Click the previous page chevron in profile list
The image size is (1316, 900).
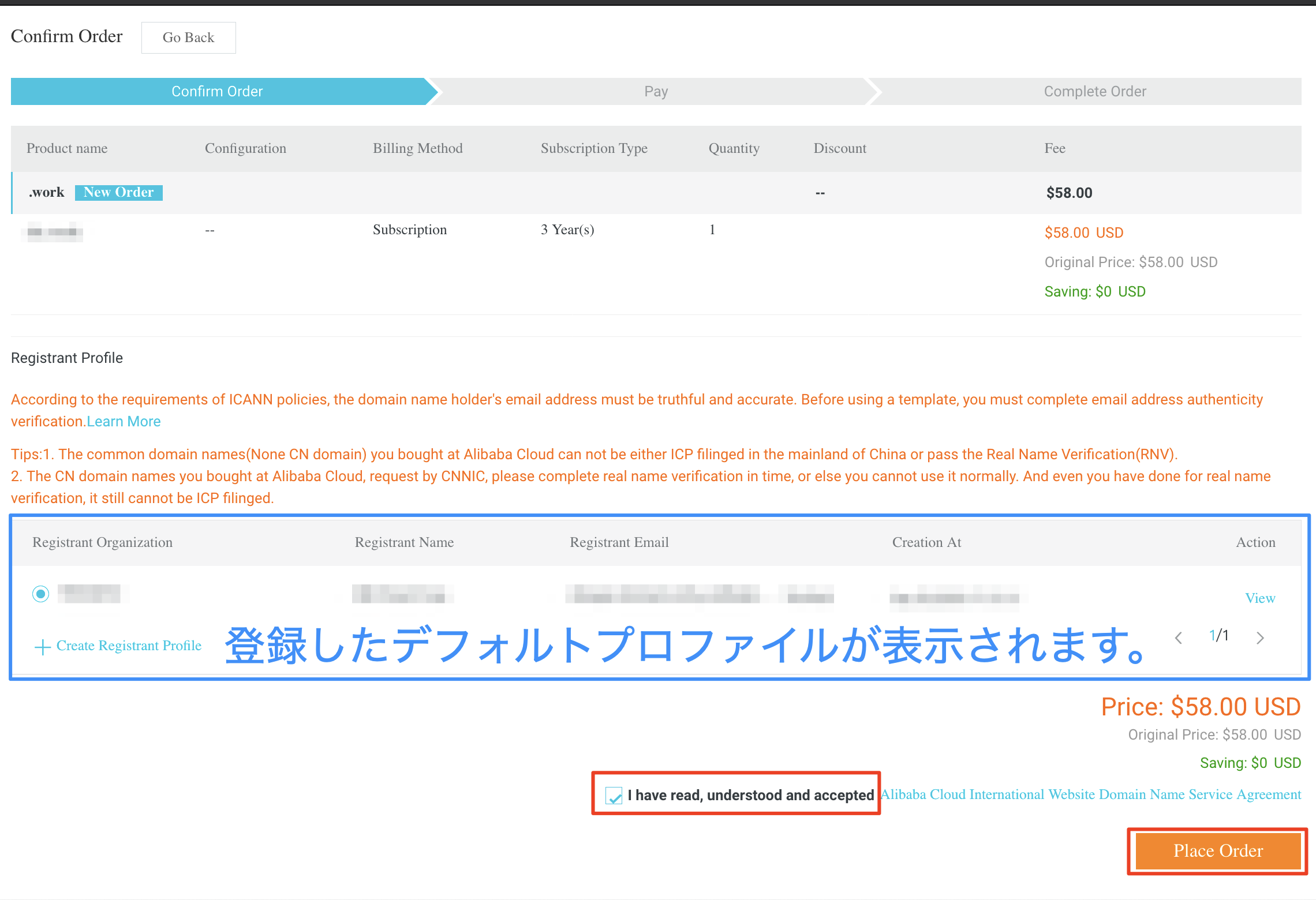tap(1177, 637)
